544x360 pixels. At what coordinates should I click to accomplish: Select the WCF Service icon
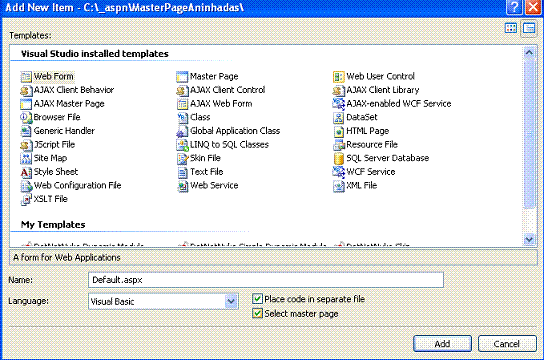[x=338, y=172]
